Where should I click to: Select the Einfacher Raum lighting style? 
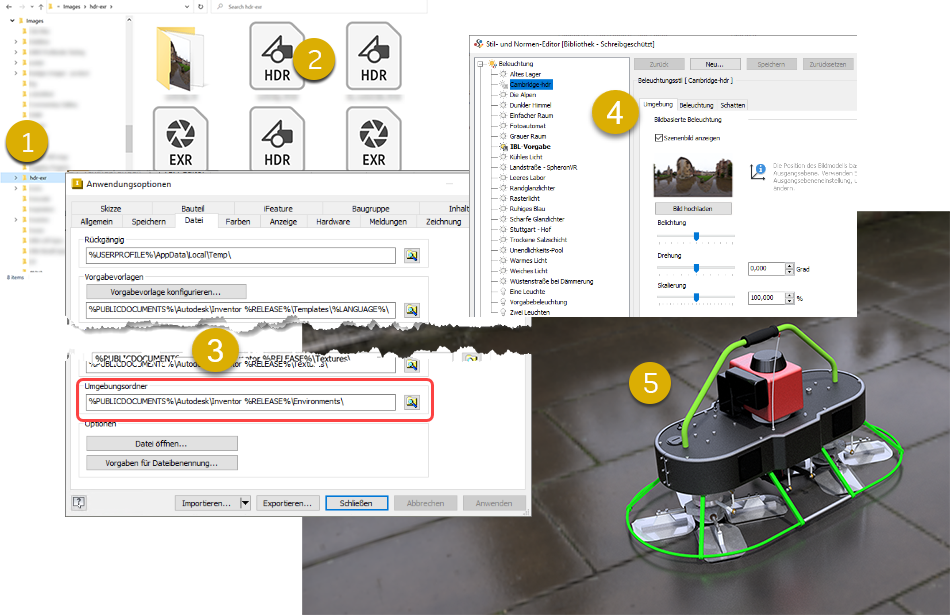click(x=531, y=115)
